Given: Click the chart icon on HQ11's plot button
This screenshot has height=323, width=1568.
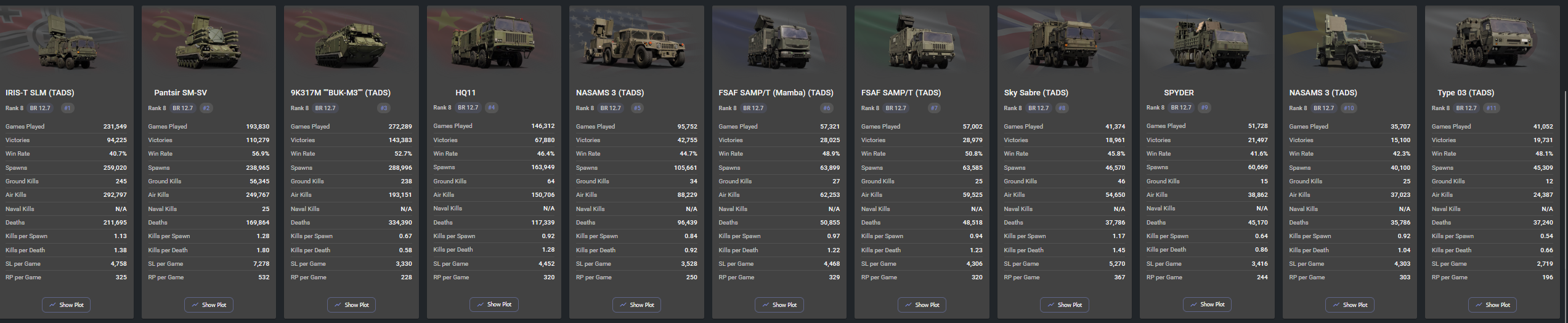Looking at the screenshot, I should [481, 304].
